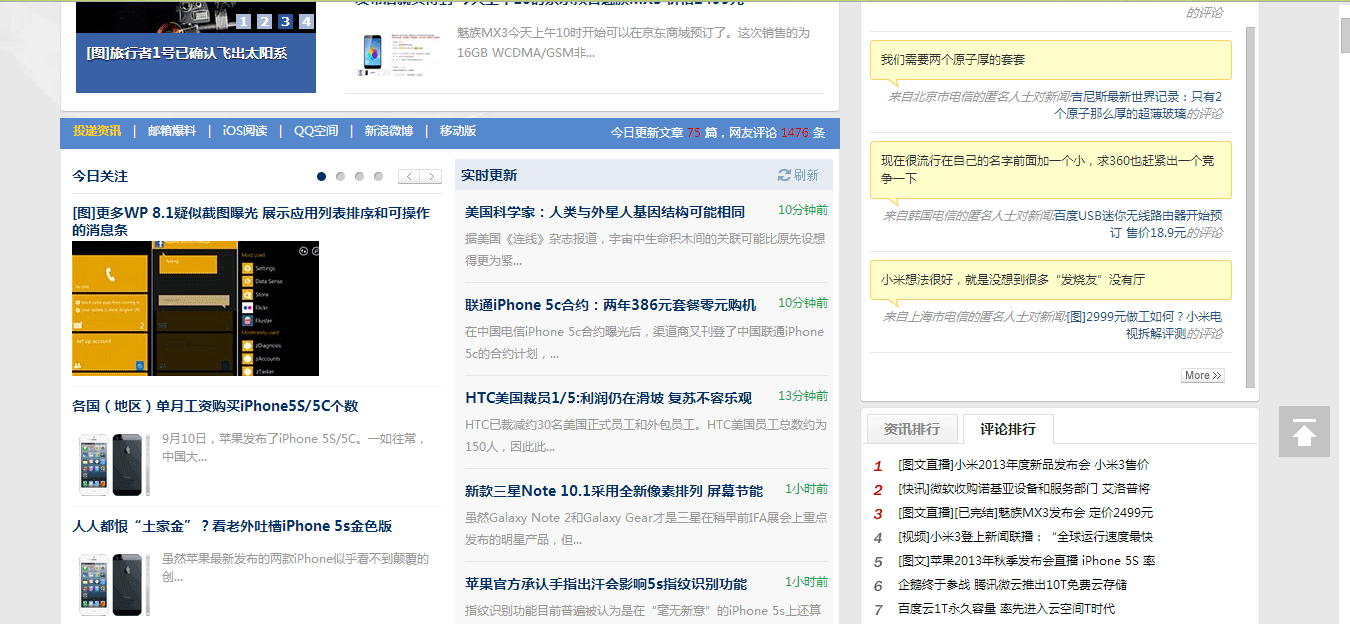Click the back-to-top arrow icon
Image resolution: width=1350 pixels, height=624 pixels.
pyautogui.click(x=1304, y=432)
